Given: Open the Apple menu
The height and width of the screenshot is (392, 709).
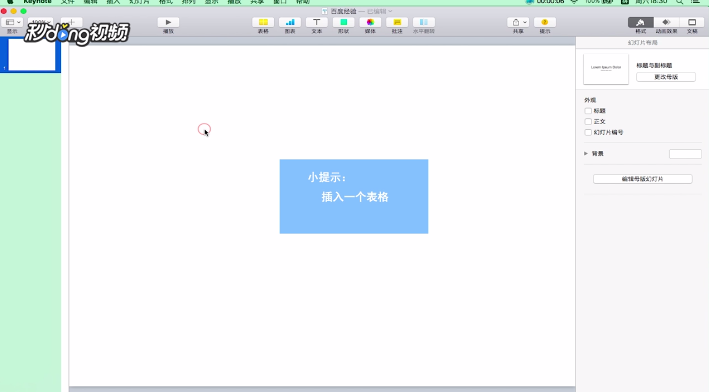Looking at the screenshot, I should [10, 2].
